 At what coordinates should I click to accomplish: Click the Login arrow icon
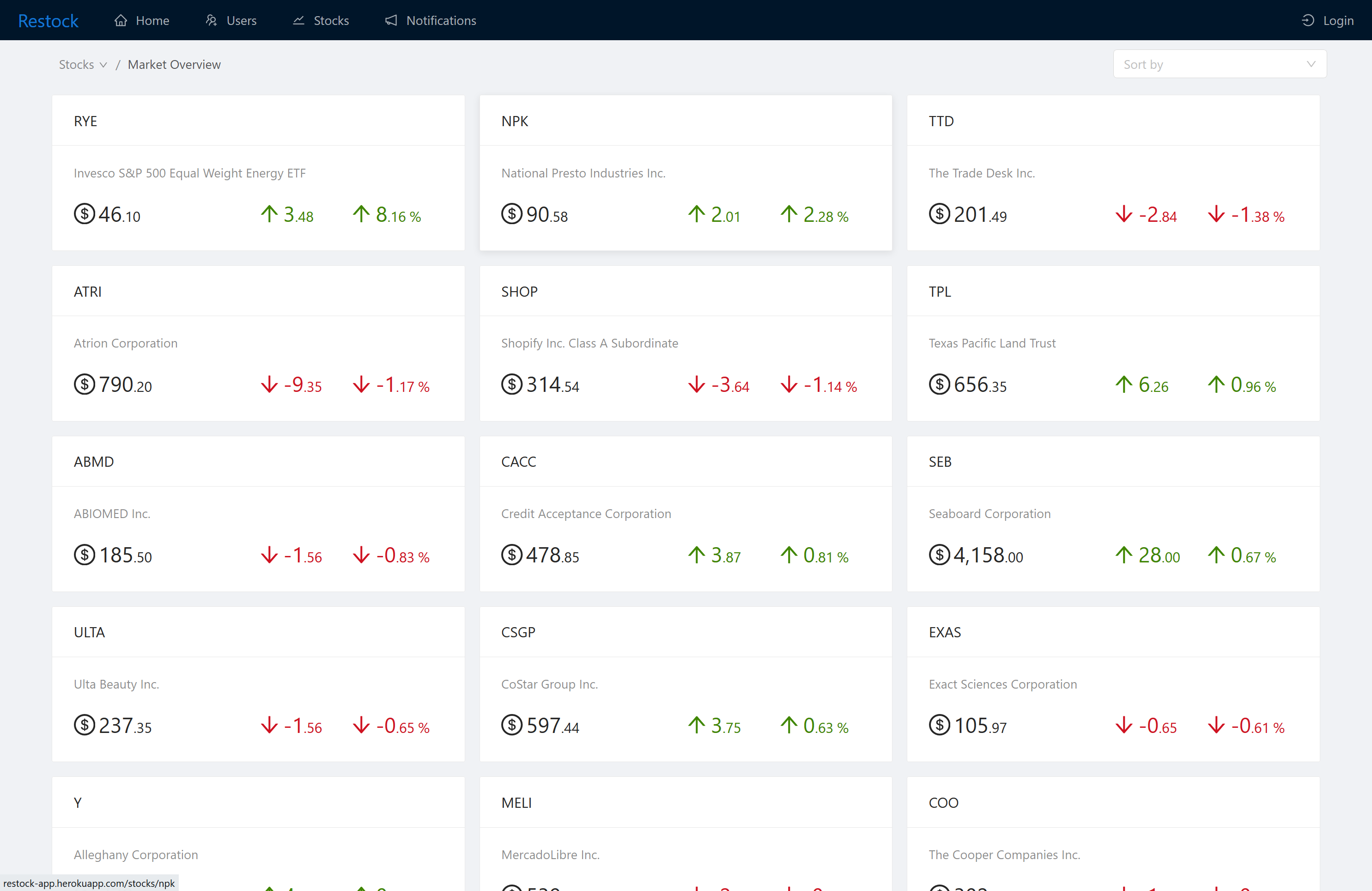pyautogui.click(x=1307, y=21)
